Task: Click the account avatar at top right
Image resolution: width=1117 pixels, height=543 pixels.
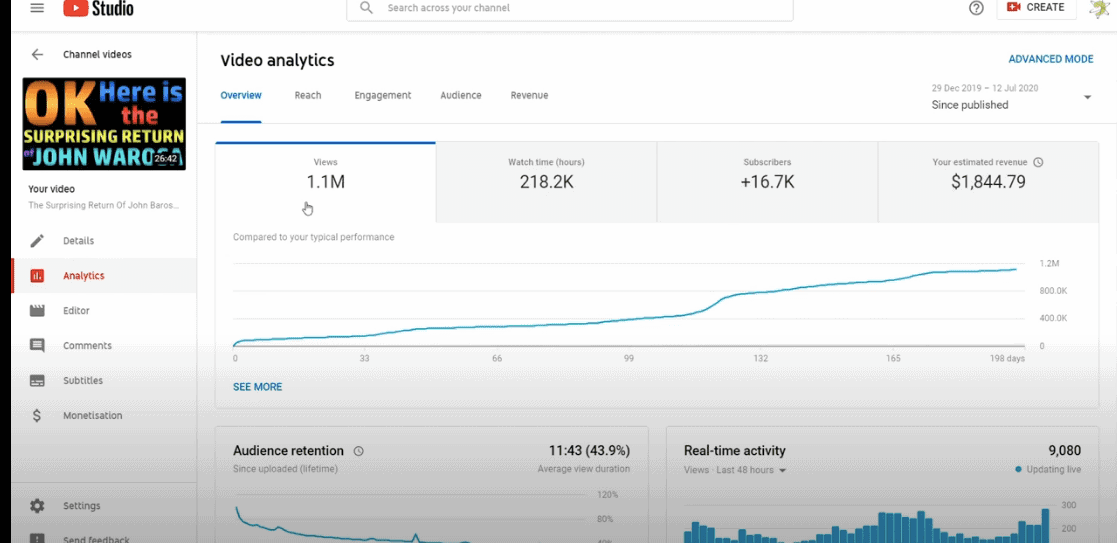Action: (x=1098, y=8)
